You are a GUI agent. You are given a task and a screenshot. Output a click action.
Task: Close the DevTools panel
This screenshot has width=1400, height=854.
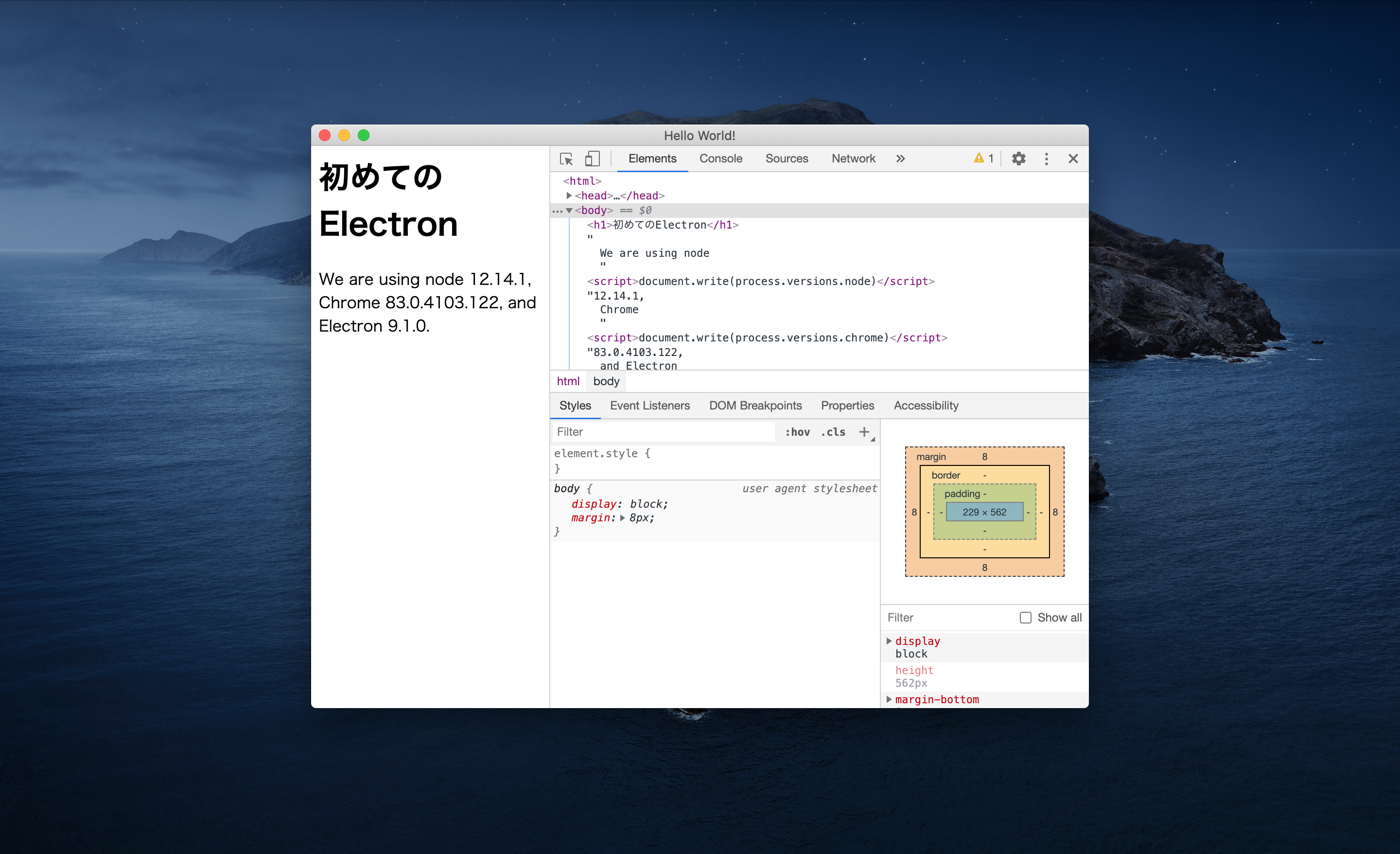1073,159
